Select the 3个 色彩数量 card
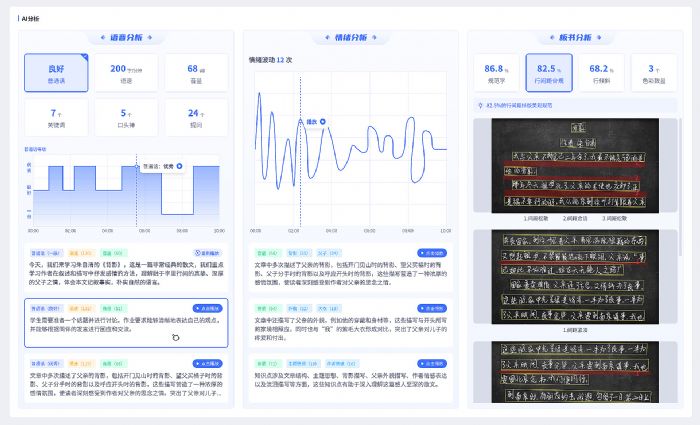This screenshot has width=700, height=425. (x=654, y=73)
